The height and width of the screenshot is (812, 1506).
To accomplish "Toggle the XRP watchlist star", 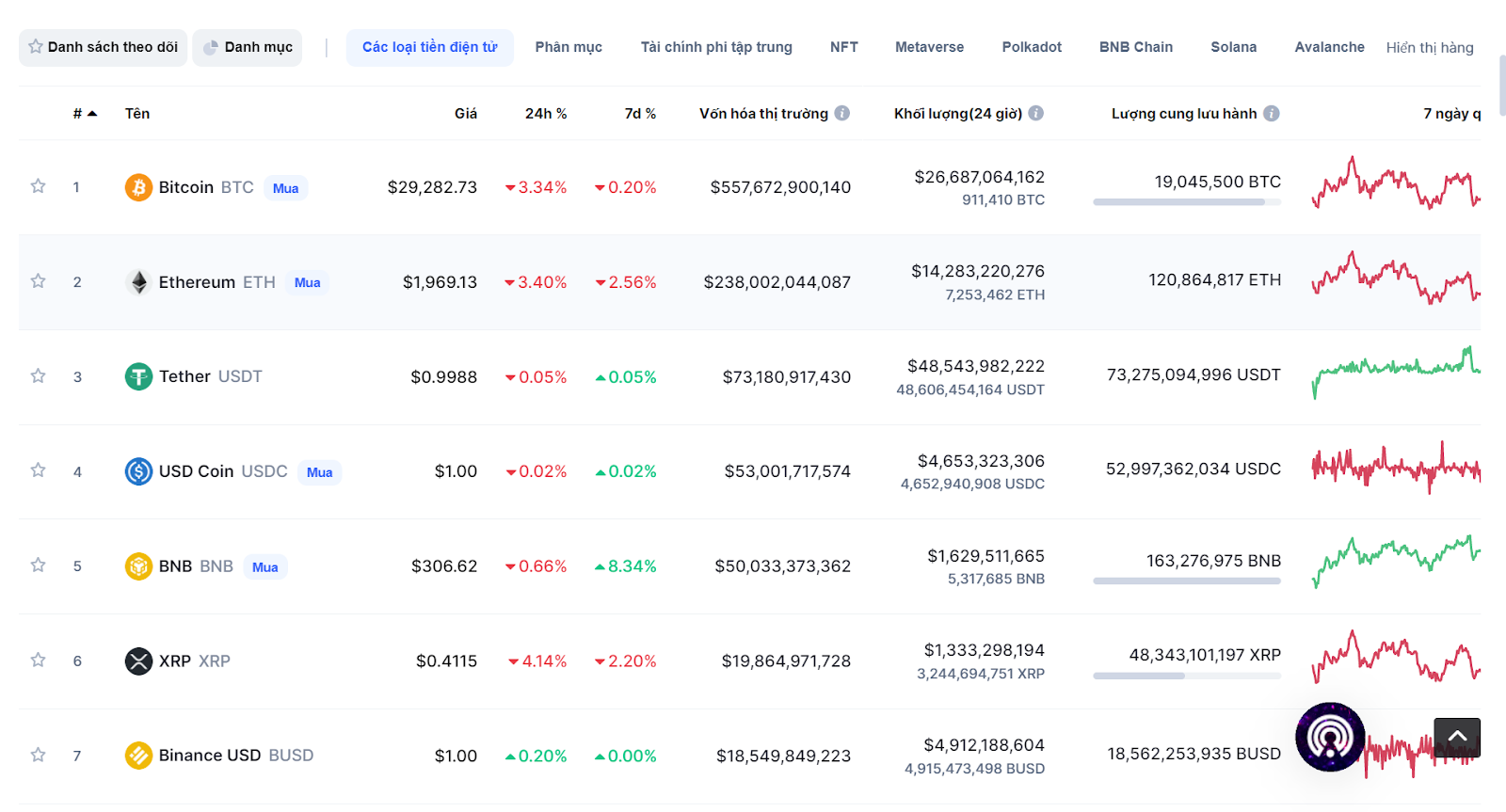I will 38,661.
